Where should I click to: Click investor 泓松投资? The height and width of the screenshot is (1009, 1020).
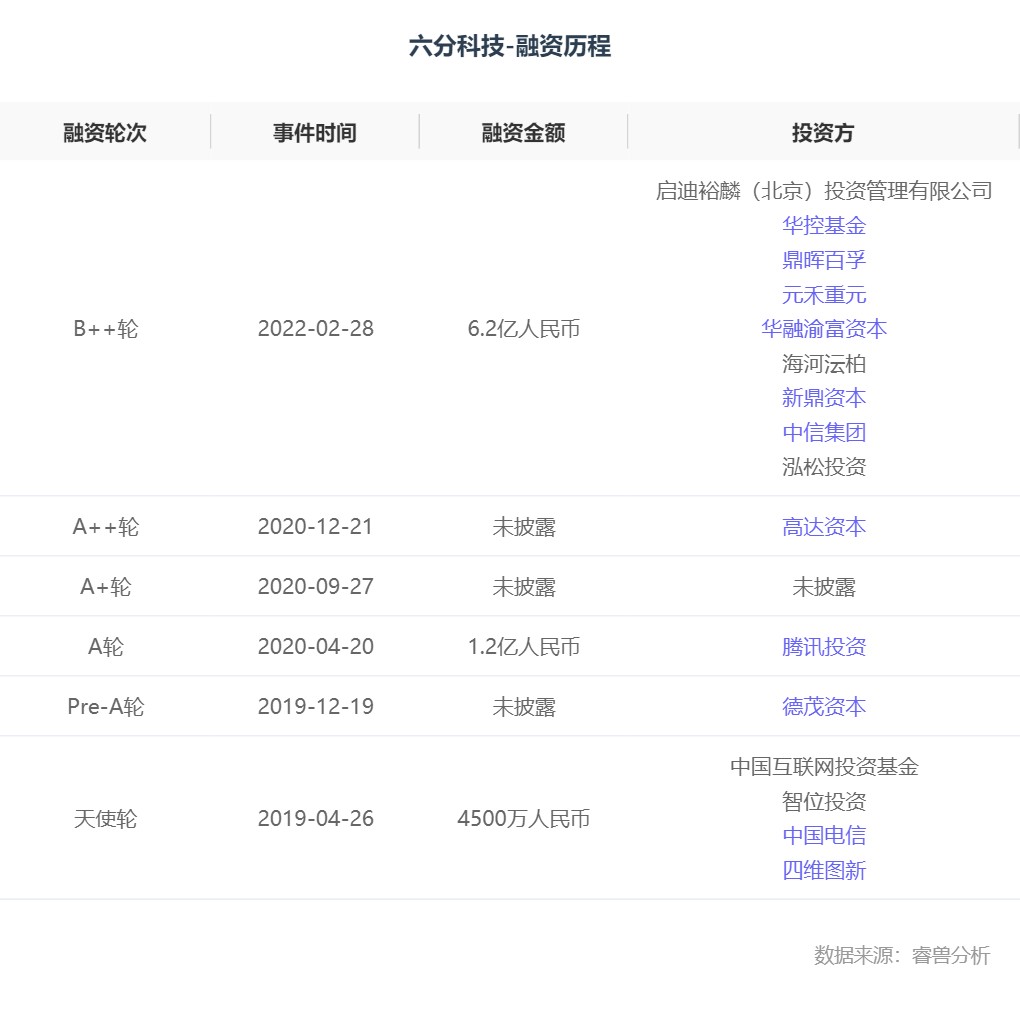tap(824, 466)
